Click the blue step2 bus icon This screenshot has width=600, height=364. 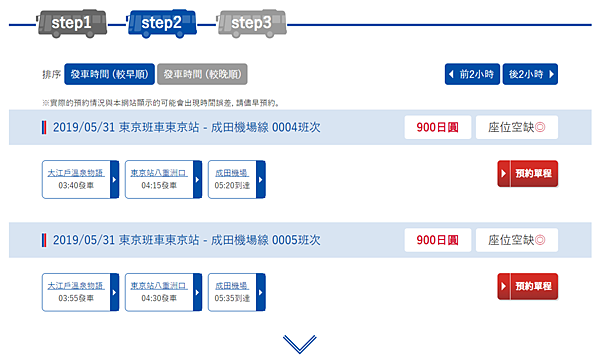click(161, 23)
